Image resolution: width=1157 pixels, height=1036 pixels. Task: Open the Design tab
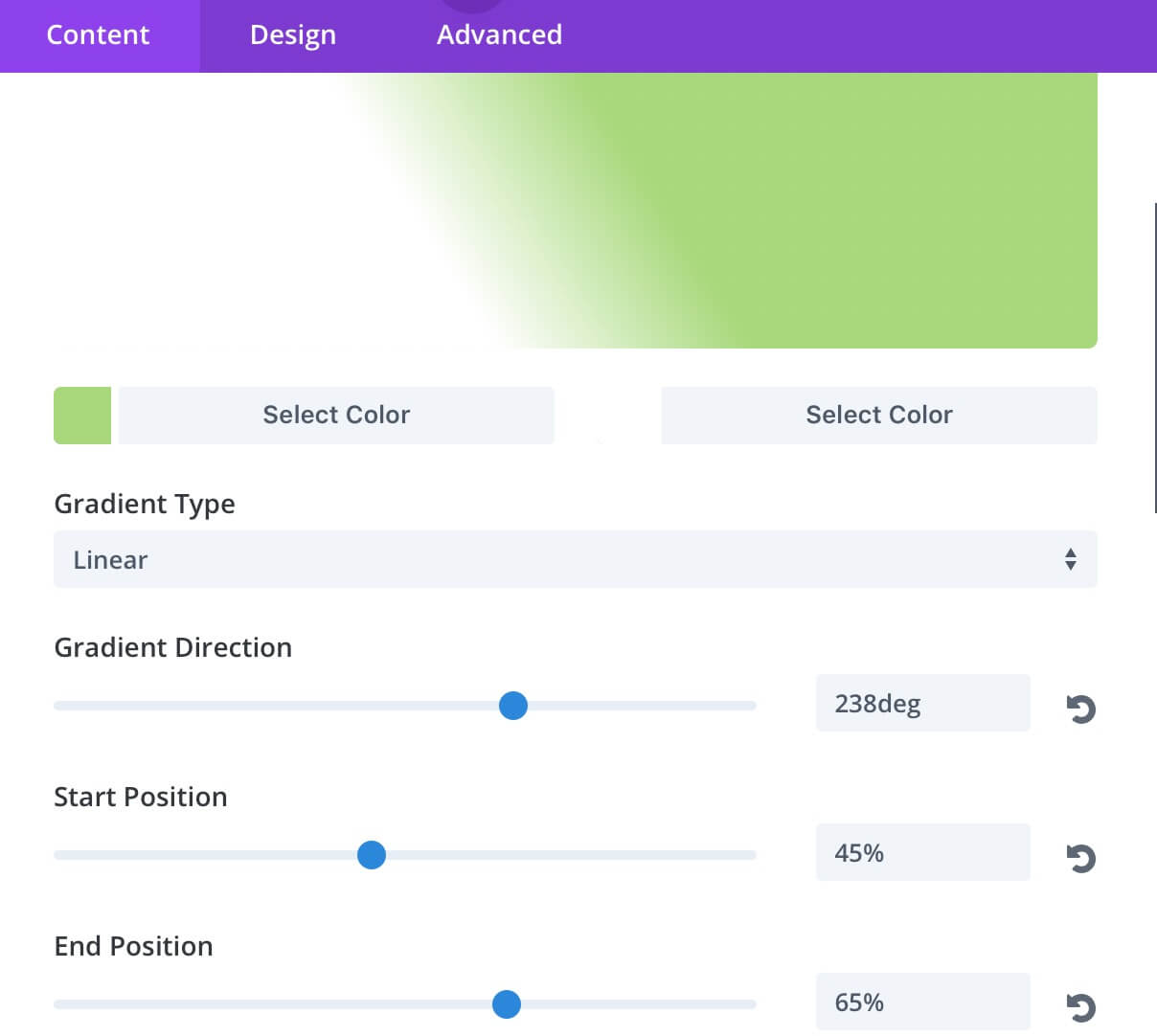pyautogui.click(x=293, y=35)
